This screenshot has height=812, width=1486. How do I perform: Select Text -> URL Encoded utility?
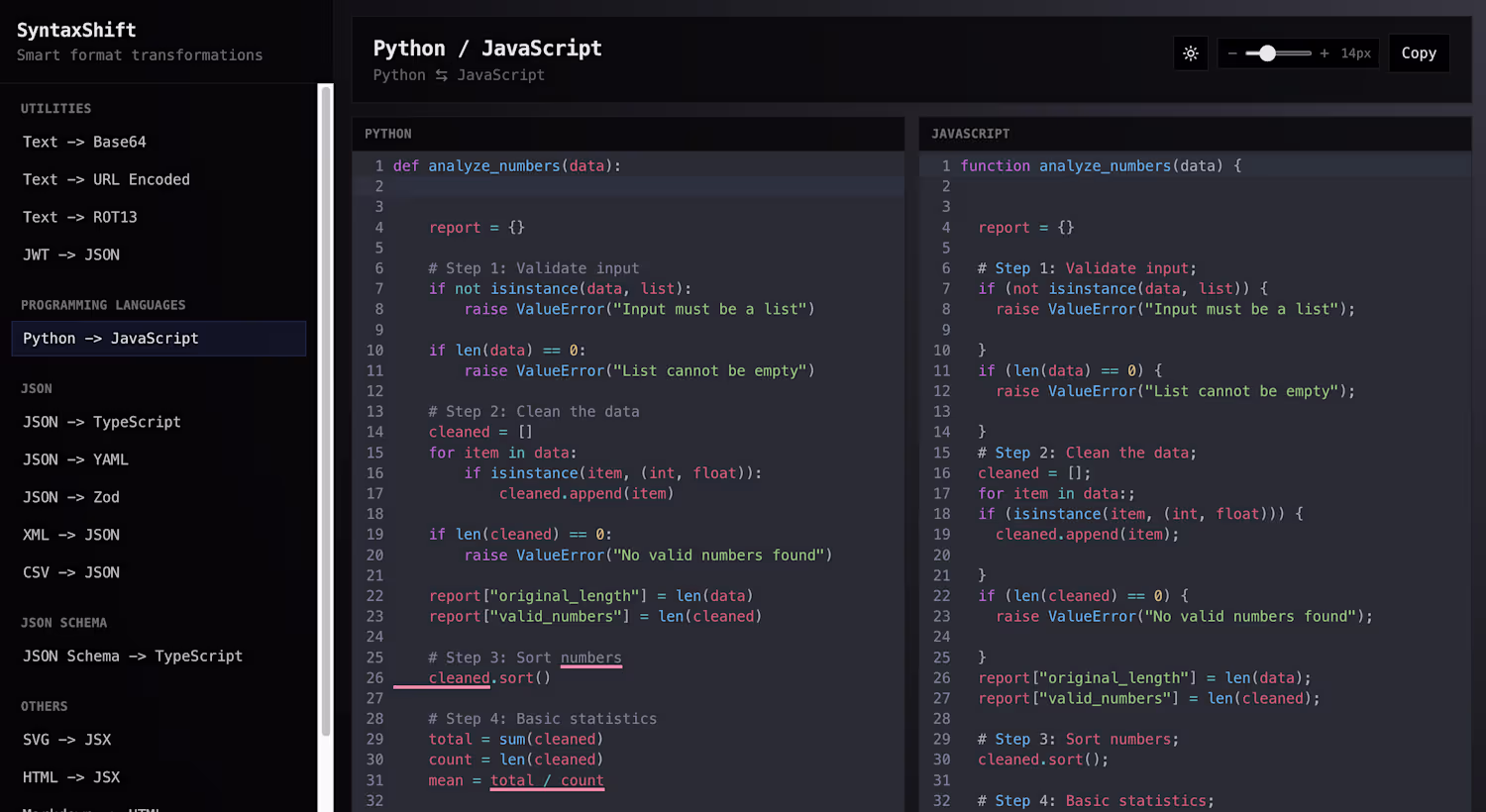pyautogui.click(x=106, y=179)
